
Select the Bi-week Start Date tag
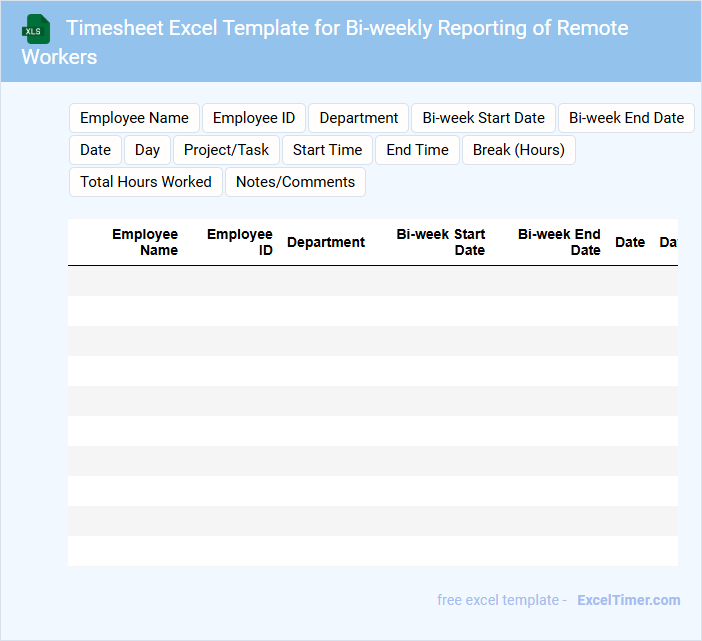(484, 118)
